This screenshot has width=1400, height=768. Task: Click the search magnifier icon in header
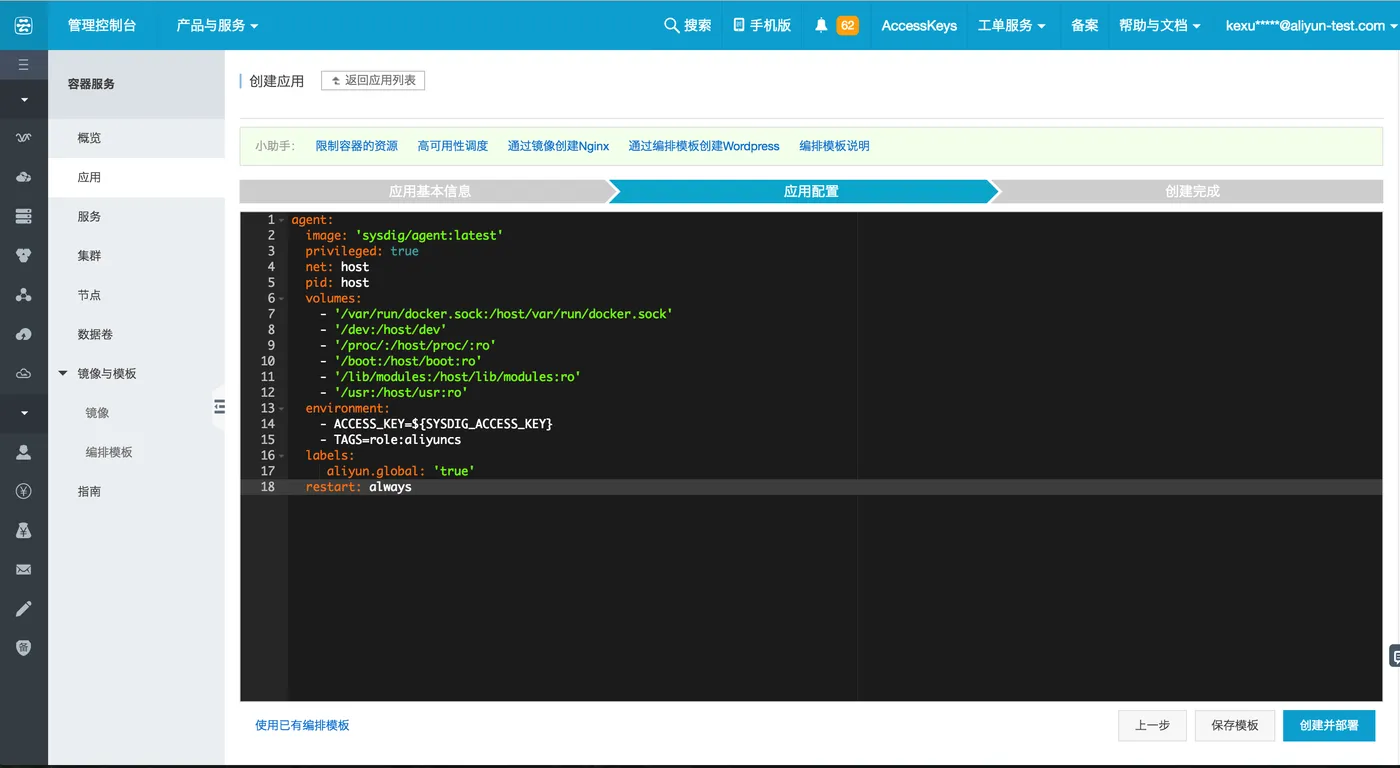[672, 25]
